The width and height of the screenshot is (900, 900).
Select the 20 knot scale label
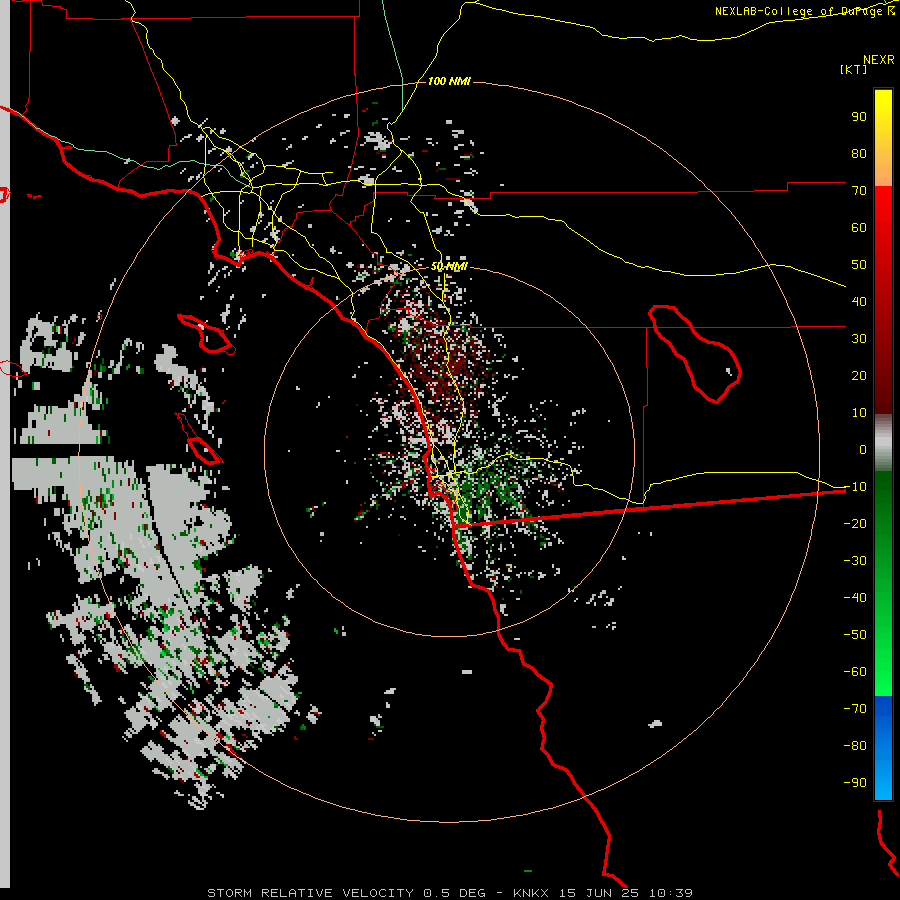pyautogui.click(x=859, y=375)
